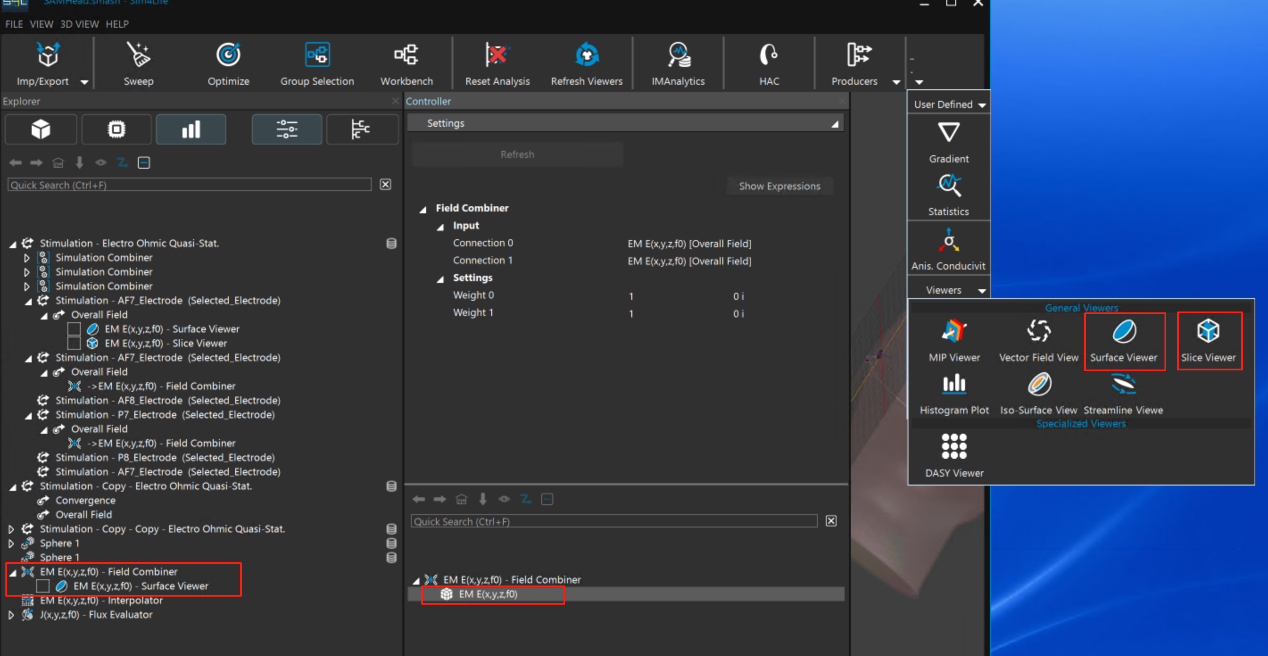
Task: Click Refresh Viewers in toolbar
Action: (587, 55)
